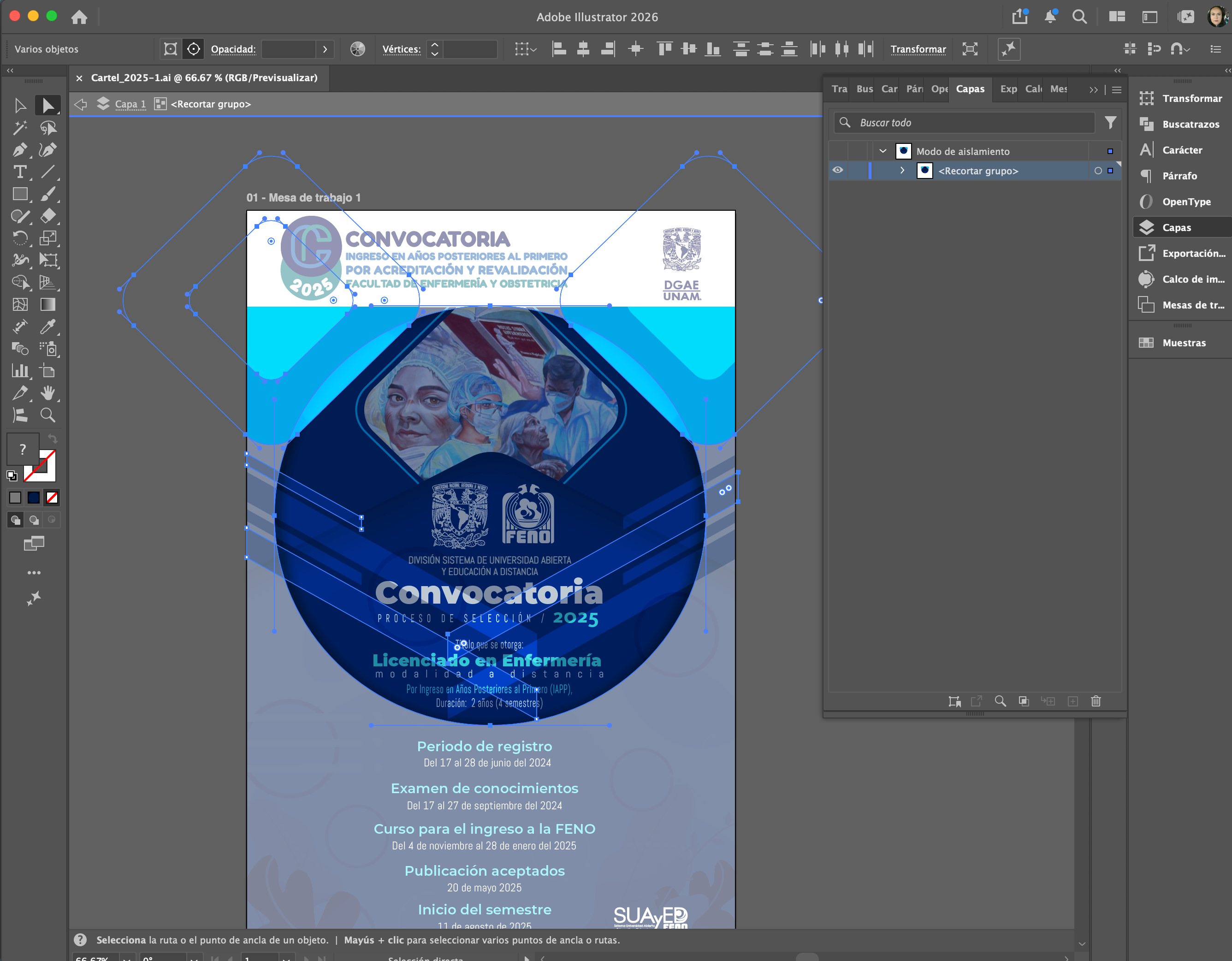The height and width of the screenshot is (961, 1232).
Task: Collapse the Modo de aislamiento layer
Action: pyautogui.click(x=883, y=151)
